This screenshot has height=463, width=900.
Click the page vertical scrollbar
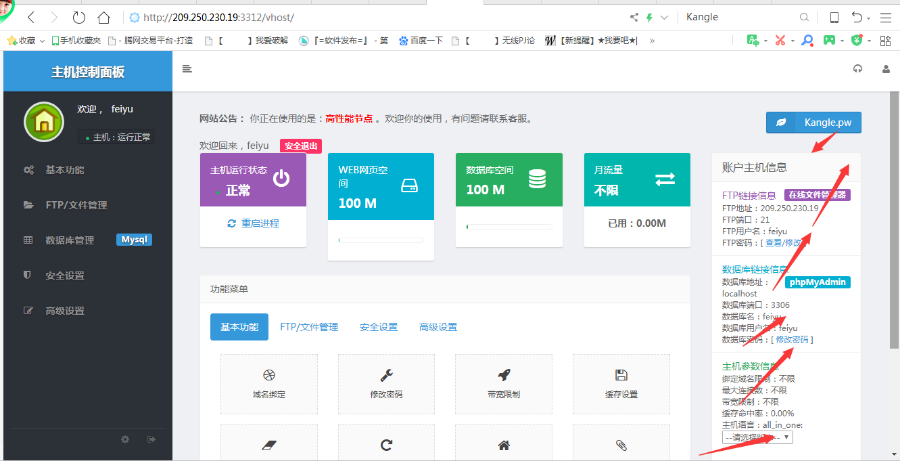tap(894, 219)
